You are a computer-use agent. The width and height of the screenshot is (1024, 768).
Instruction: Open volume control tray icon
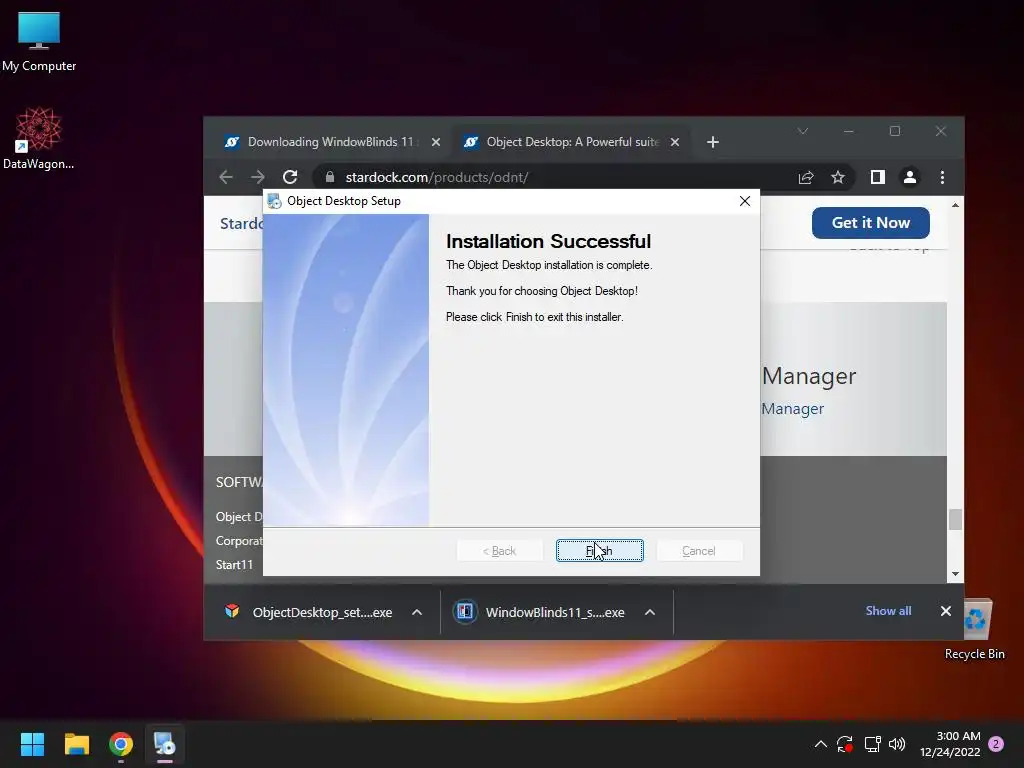[x=897, y=744]
